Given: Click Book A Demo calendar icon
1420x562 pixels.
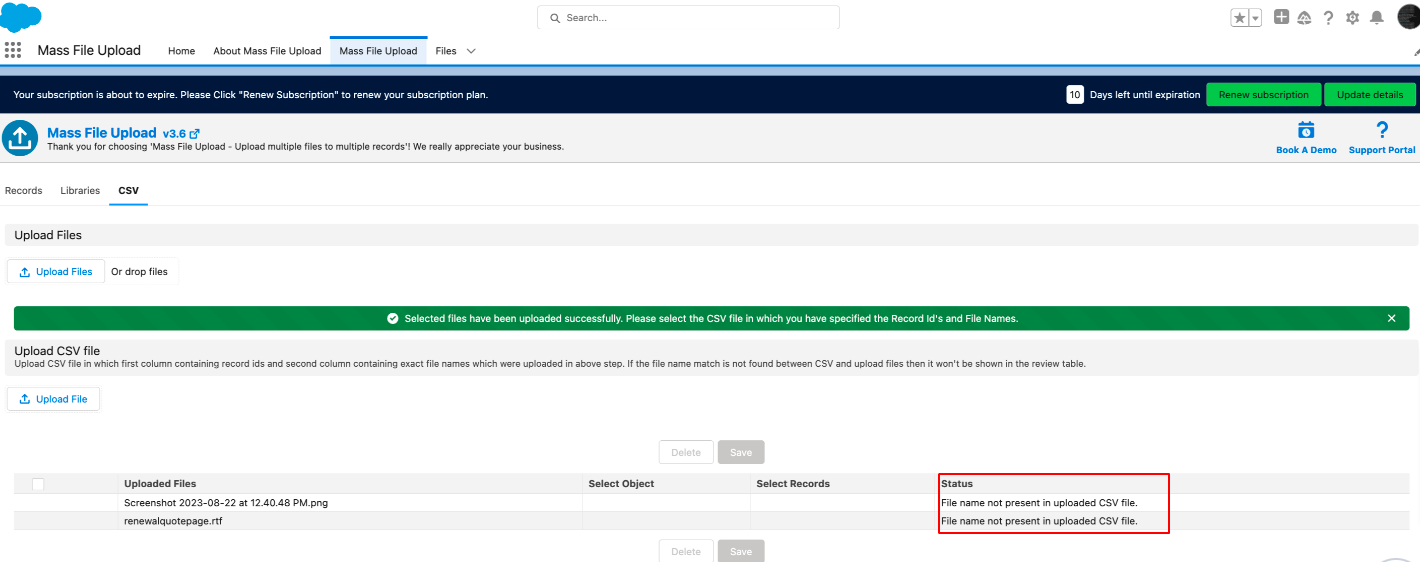Looking at the screenshot, I should click(x=1306, y=130).
